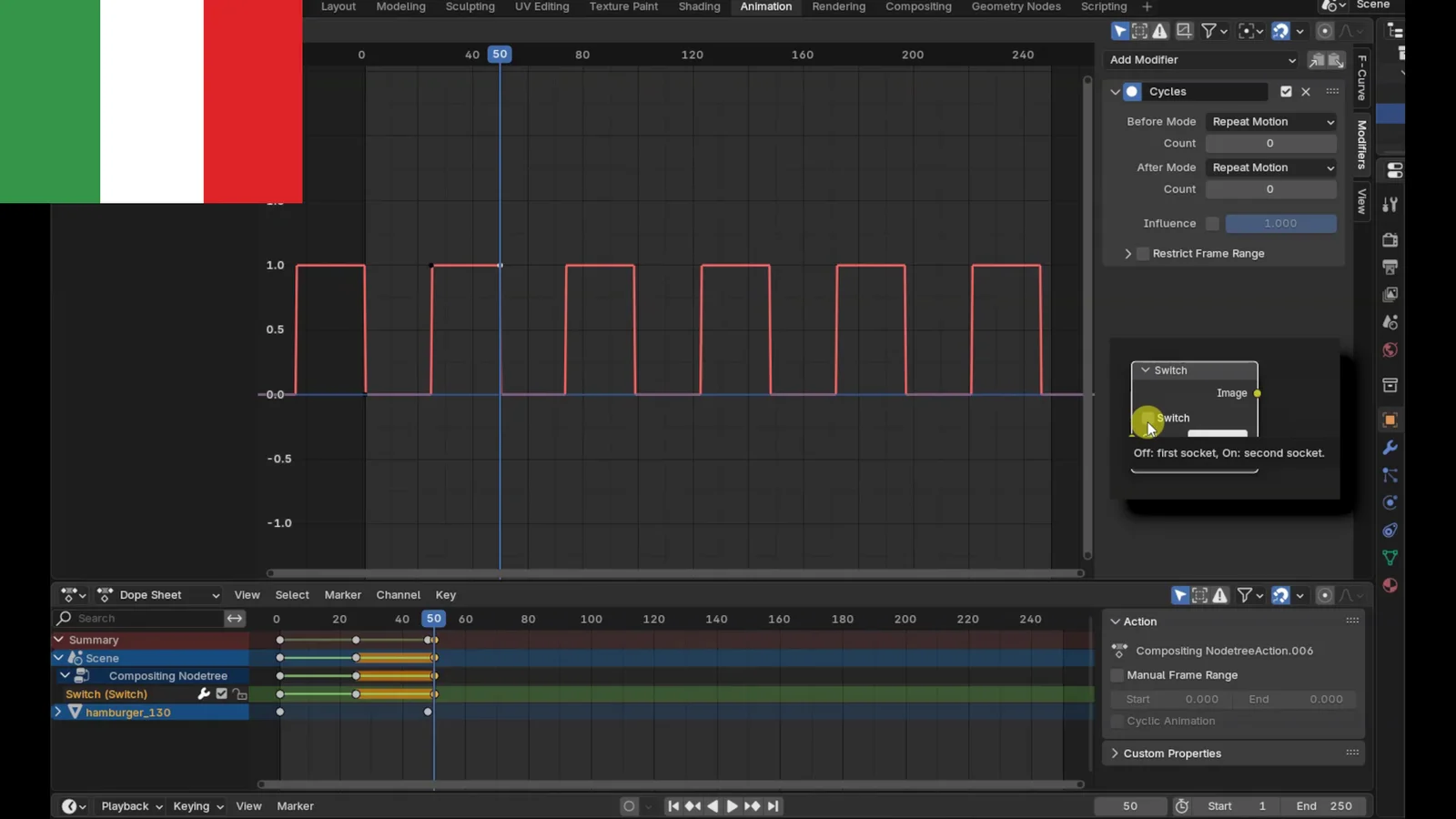This screenshot has width=1456, height=819.
Task: Click the modifier wrench icon on Switch channel
Action: click(x=204, y=694)
